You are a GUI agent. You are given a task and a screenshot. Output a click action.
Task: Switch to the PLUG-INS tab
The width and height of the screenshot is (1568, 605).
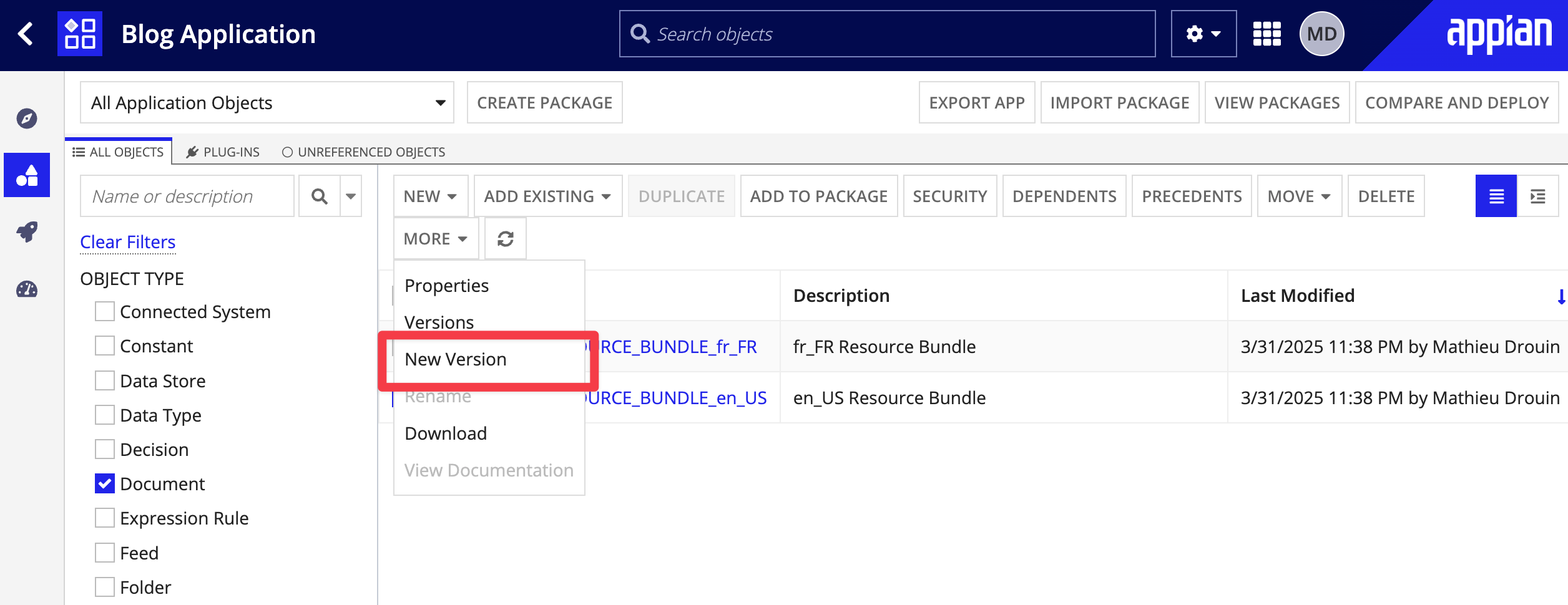tap(223, 152)
